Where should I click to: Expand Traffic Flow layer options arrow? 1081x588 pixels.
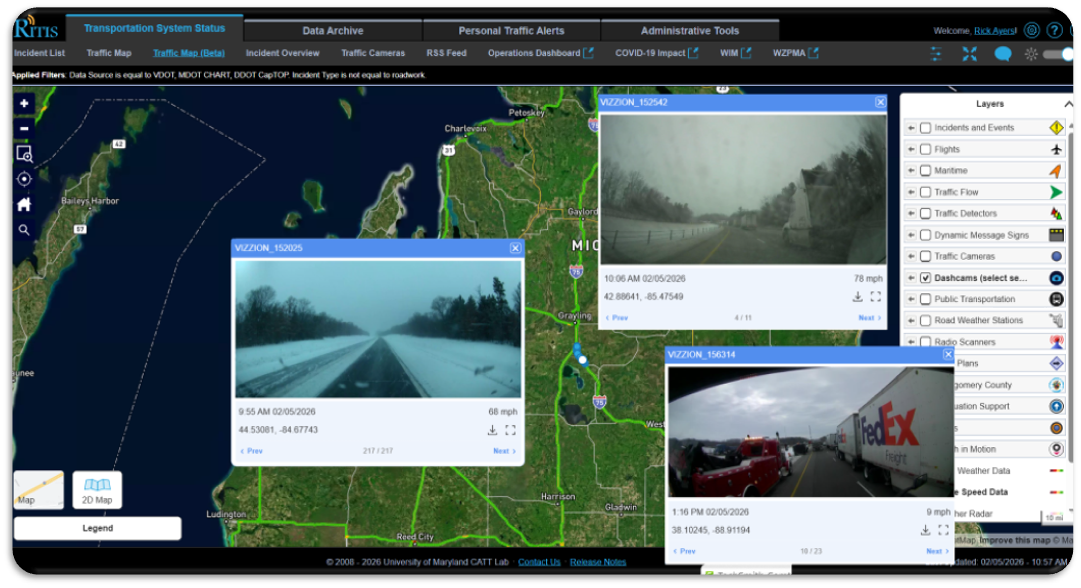tap(911, 192)
